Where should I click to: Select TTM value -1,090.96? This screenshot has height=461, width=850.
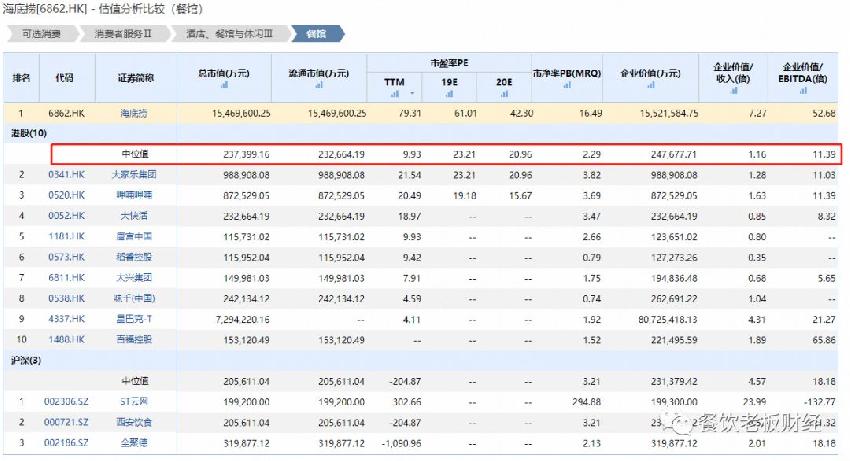pyautogui.click(x=401, y=443)
